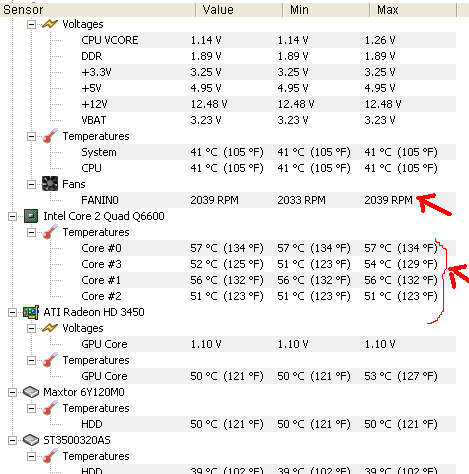This screenshot has width=469, height=474.
Task: Click the Maxtor 6Y120M0 hard drive icon
Action: click(31, 392)
